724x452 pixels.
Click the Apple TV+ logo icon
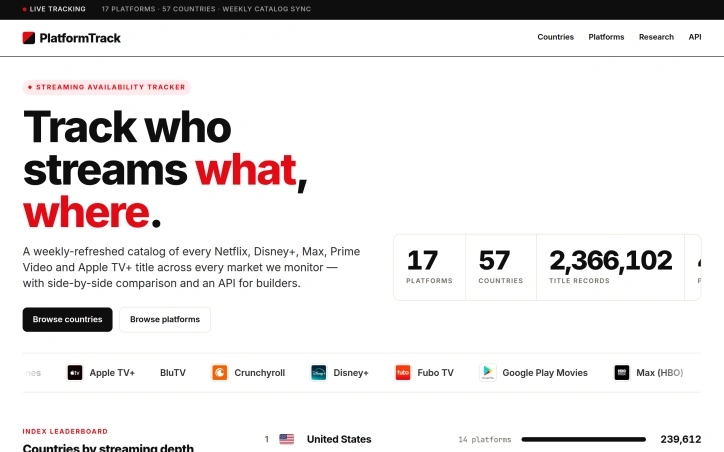(75, 373)
